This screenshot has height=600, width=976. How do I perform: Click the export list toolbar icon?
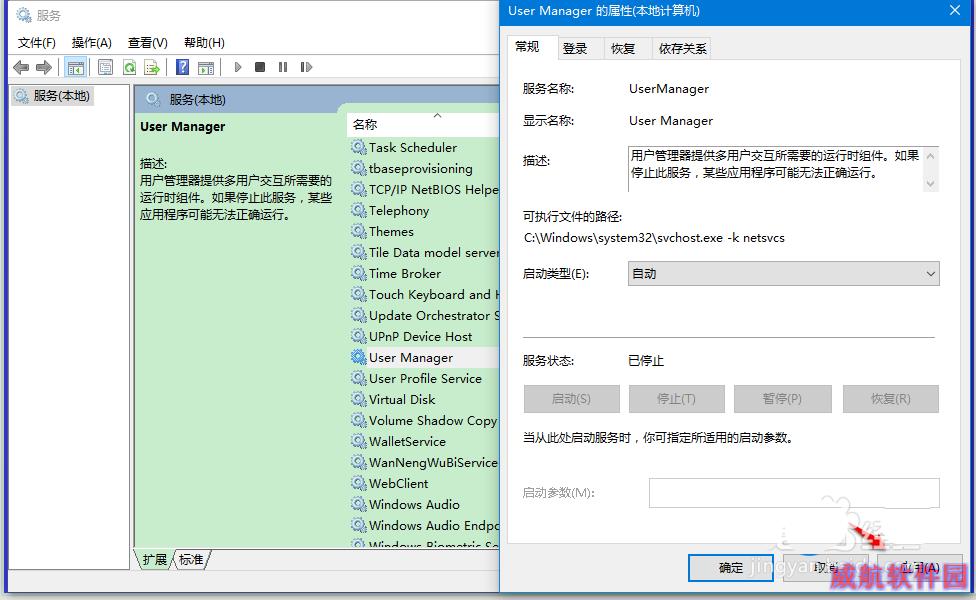(x=152, y=67)
